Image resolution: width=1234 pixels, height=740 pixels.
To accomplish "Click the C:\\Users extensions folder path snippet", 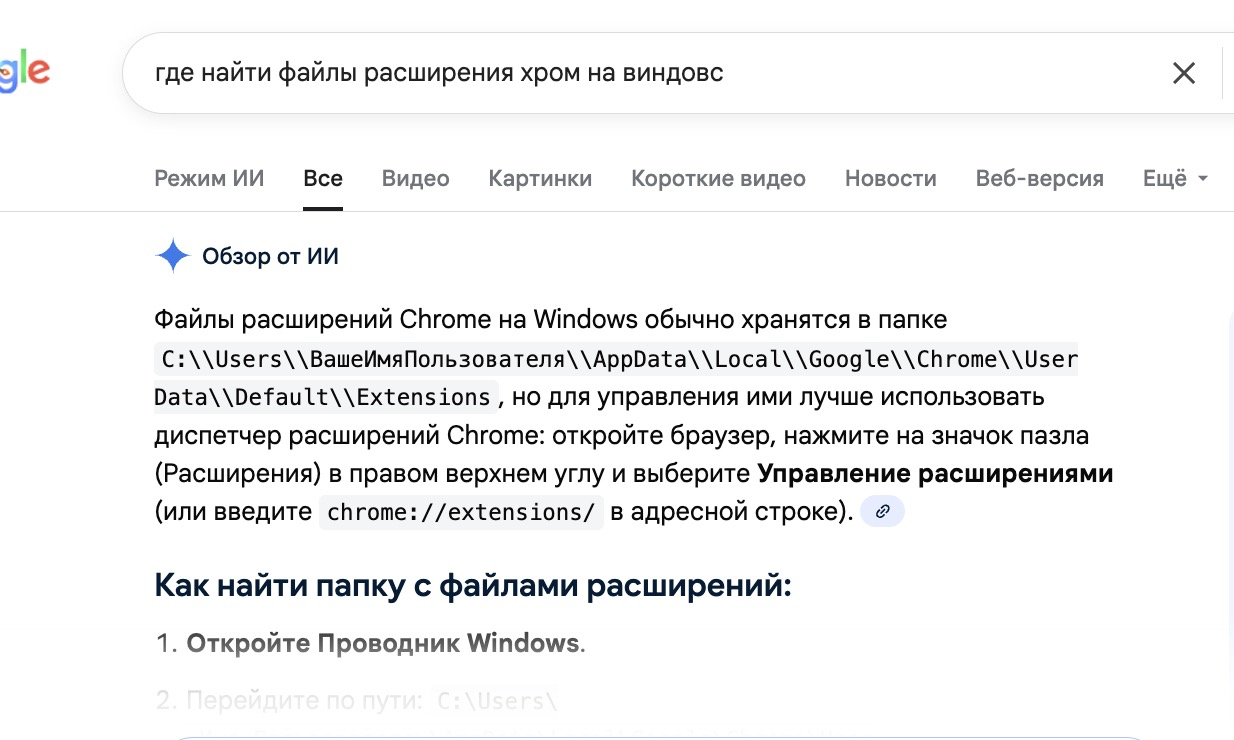I will 616,378.
